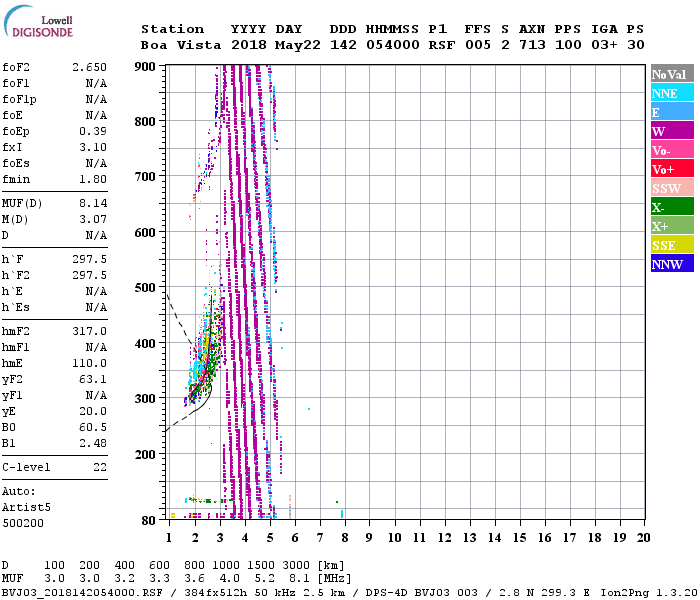Image resolution: width=700 pixels, height=600 pixels.
Task: Select the W magenta legend swatch
Action: pyautogui.click(x=672, y=130)
